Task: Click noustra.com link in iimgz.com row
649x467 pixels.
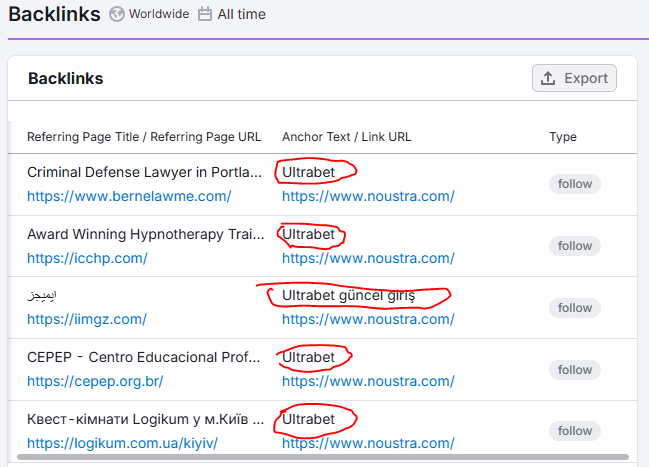Action: (x=368, y=319)
